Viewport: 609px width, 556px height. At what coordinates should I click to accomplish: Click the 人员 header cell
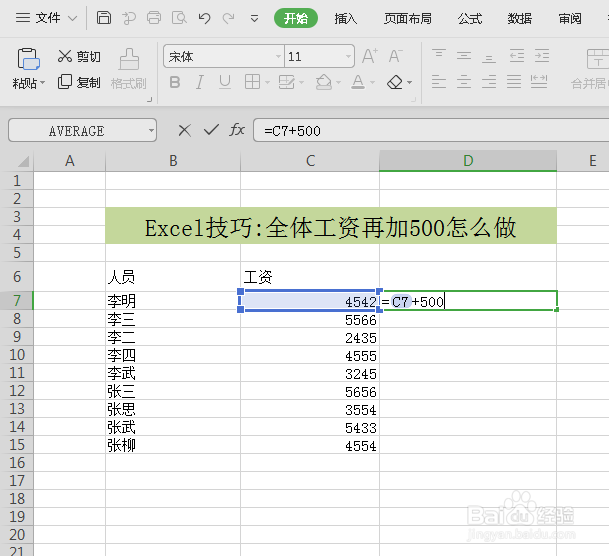point(173,277)
